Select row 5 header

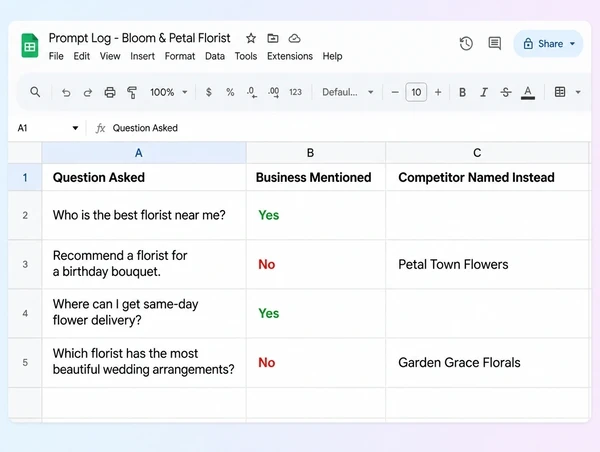25,362
